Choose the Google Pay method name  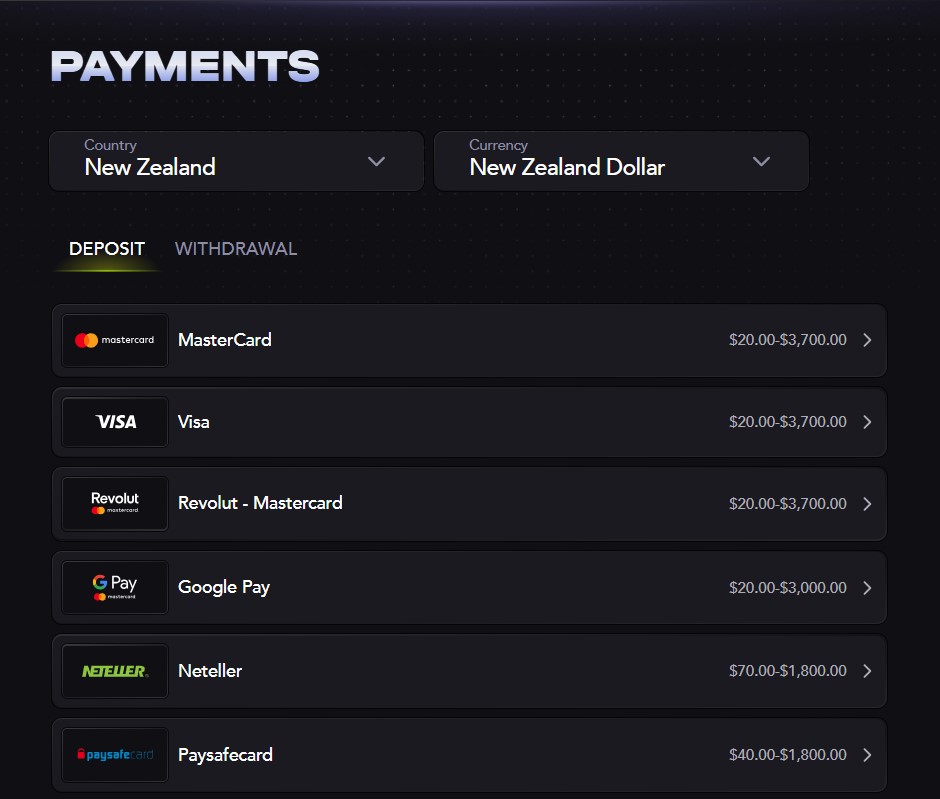tap(224, 587)
